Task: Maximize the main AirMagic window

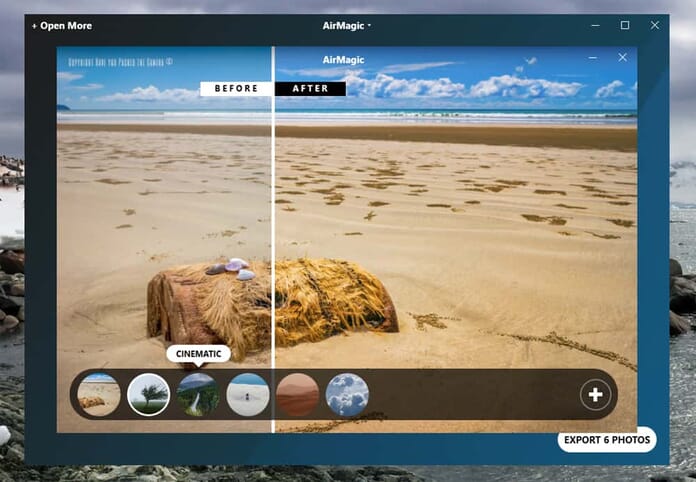Action: [x=625, y=25]
